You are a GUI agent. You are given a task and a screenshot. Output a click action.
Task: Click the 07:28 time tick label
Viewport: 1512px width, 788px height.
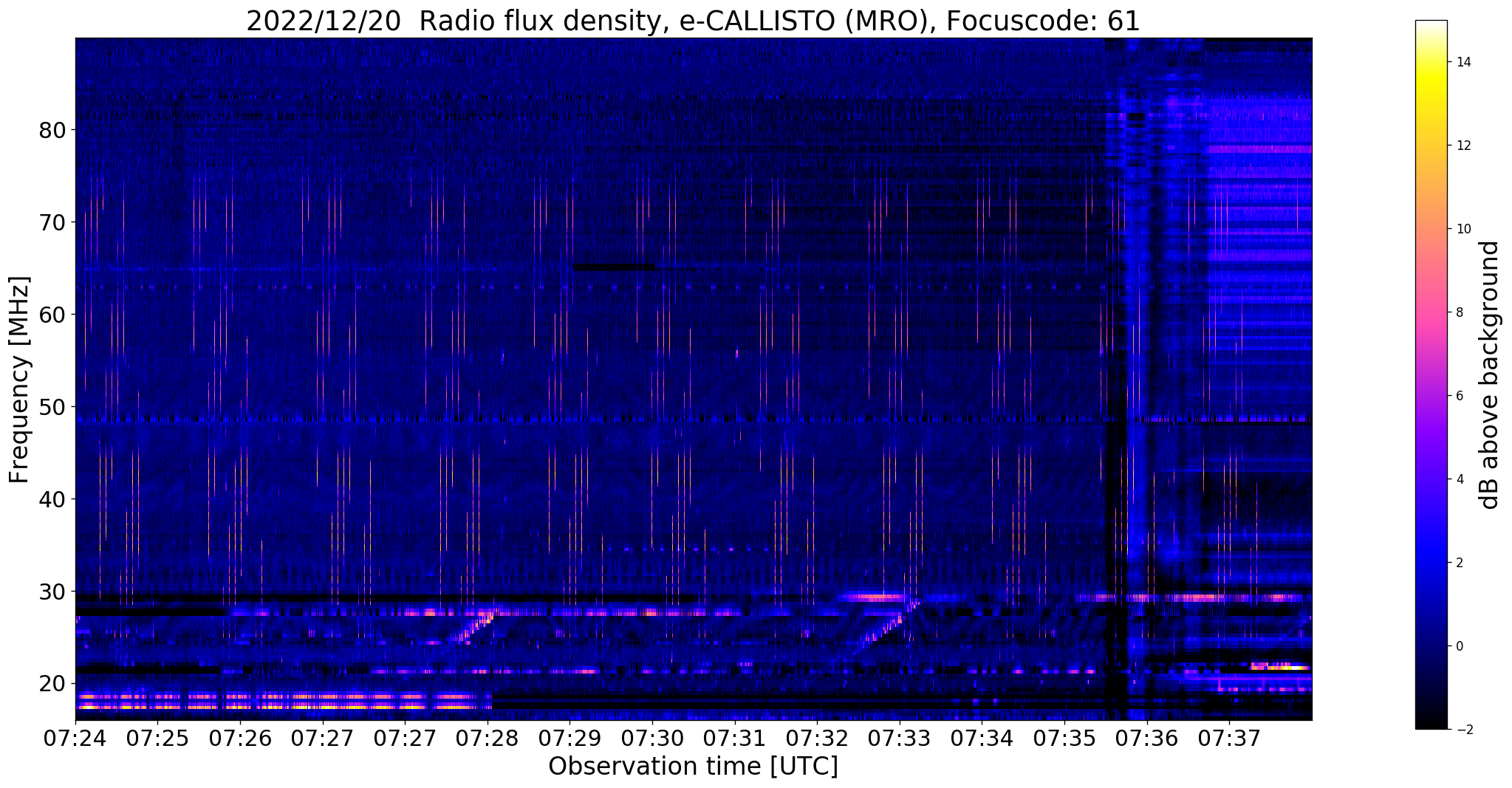(488, 738)
